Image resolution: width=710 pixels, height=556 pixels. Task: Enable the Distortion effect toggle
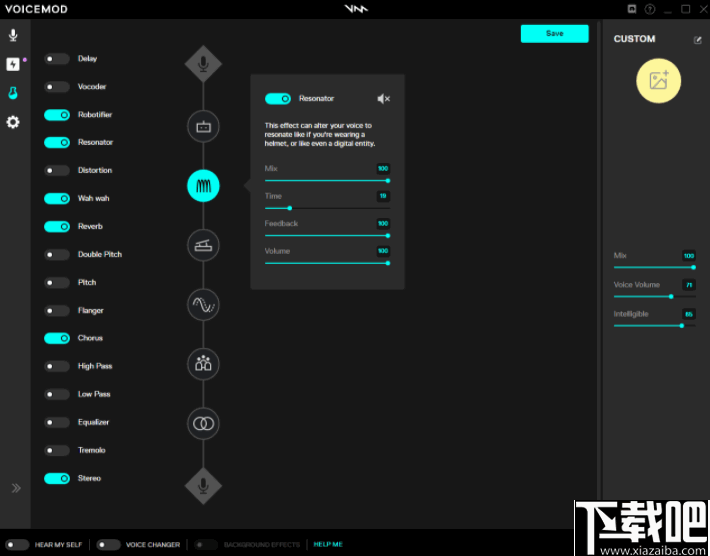[x=57, y=171]
